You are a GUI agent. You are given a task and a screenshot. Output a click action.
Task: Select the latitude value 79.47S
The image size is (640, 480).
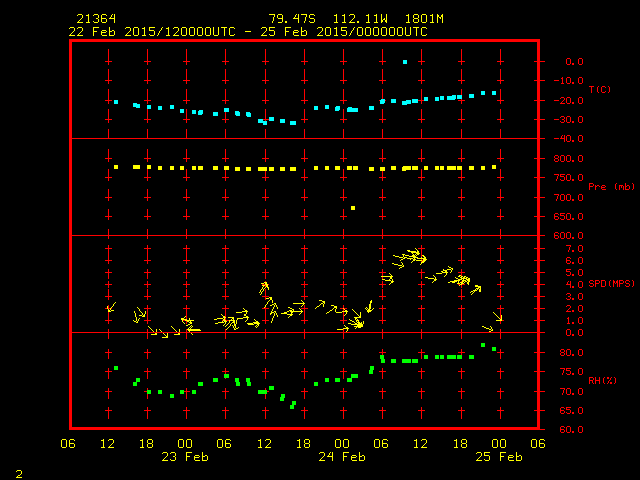tap(291, 19)
